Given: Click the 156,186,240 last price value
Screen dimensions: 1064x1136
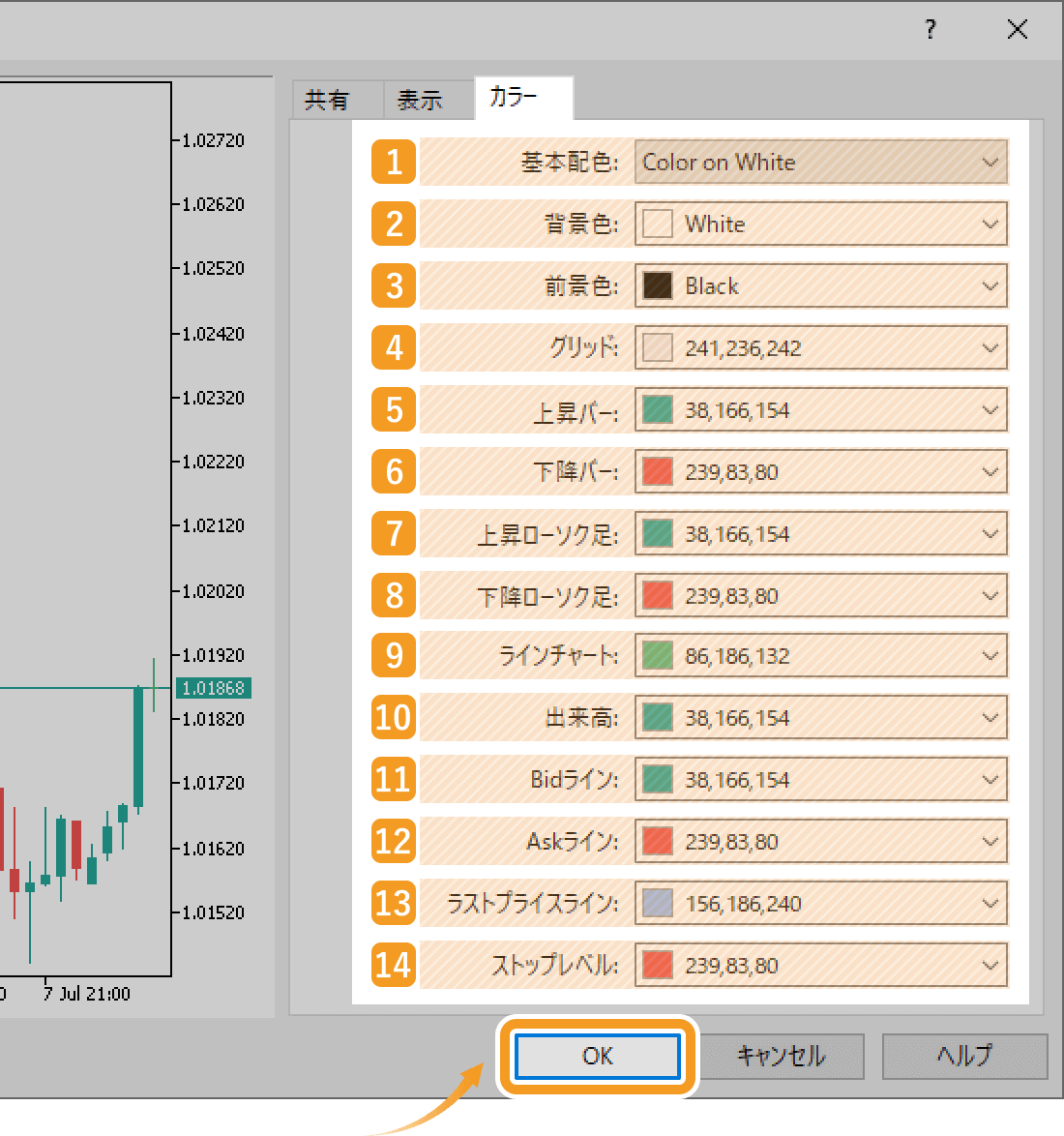Looking at the screenshot, I should pos(743,904).
